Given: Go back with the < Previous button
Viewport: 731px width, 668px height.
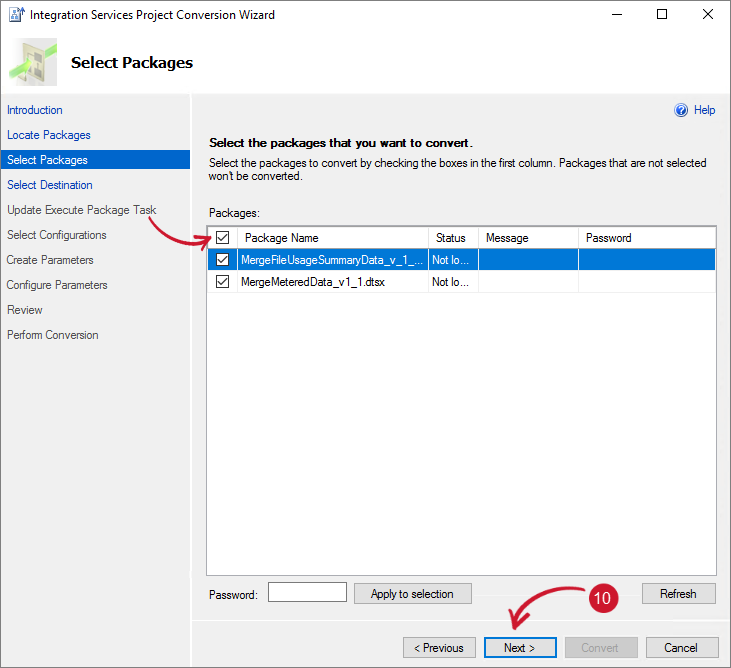Looking at the screenshot, I should tap(439, 648).
